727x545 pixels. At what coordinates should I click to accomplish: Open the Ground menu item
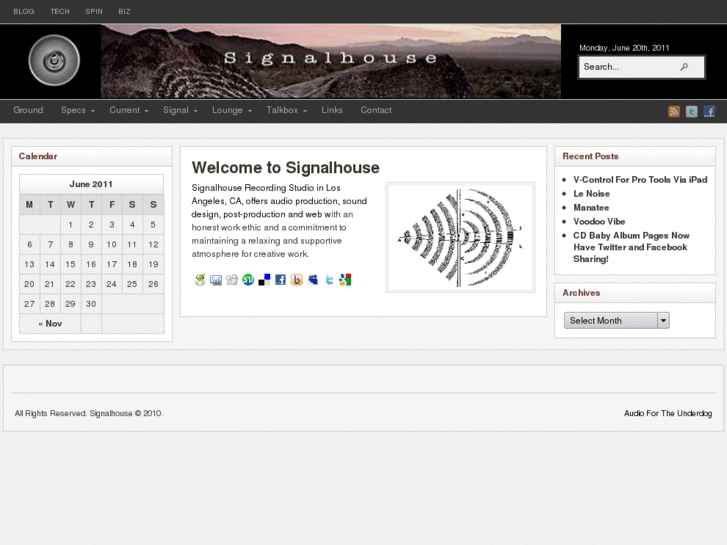tap(28, 110)
